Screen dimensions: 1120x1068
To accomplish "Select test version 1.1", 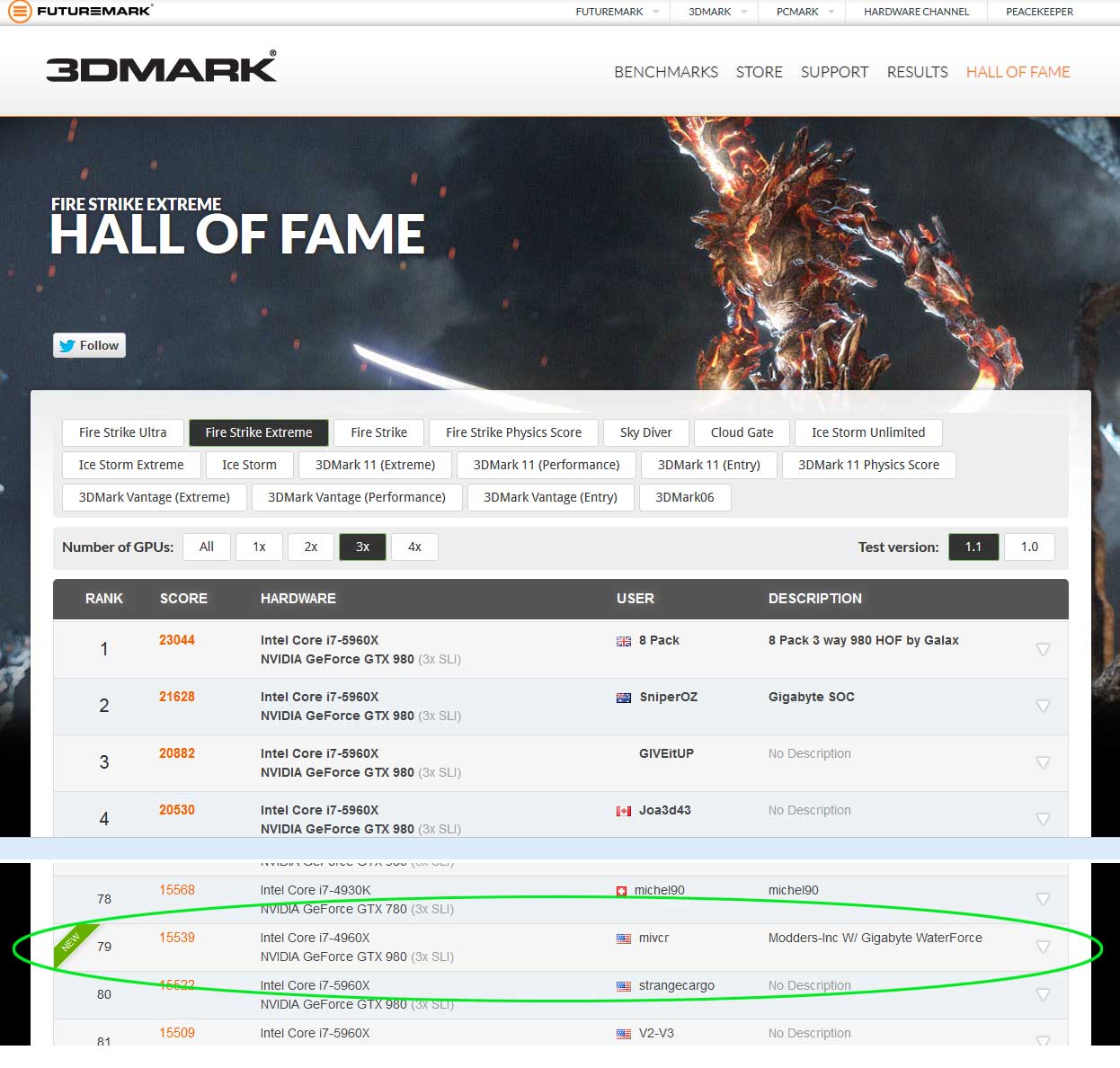I will coord(973,547).
